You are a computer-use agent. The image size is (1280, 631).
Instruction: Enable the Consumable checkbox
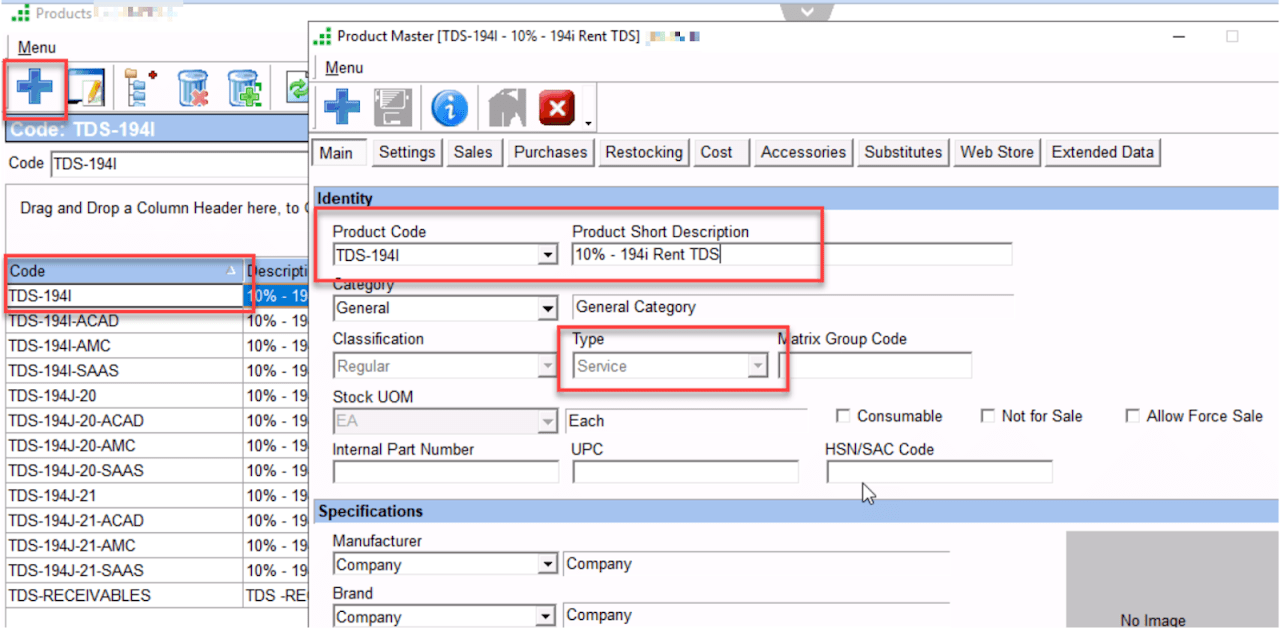[x=843, y=416]
